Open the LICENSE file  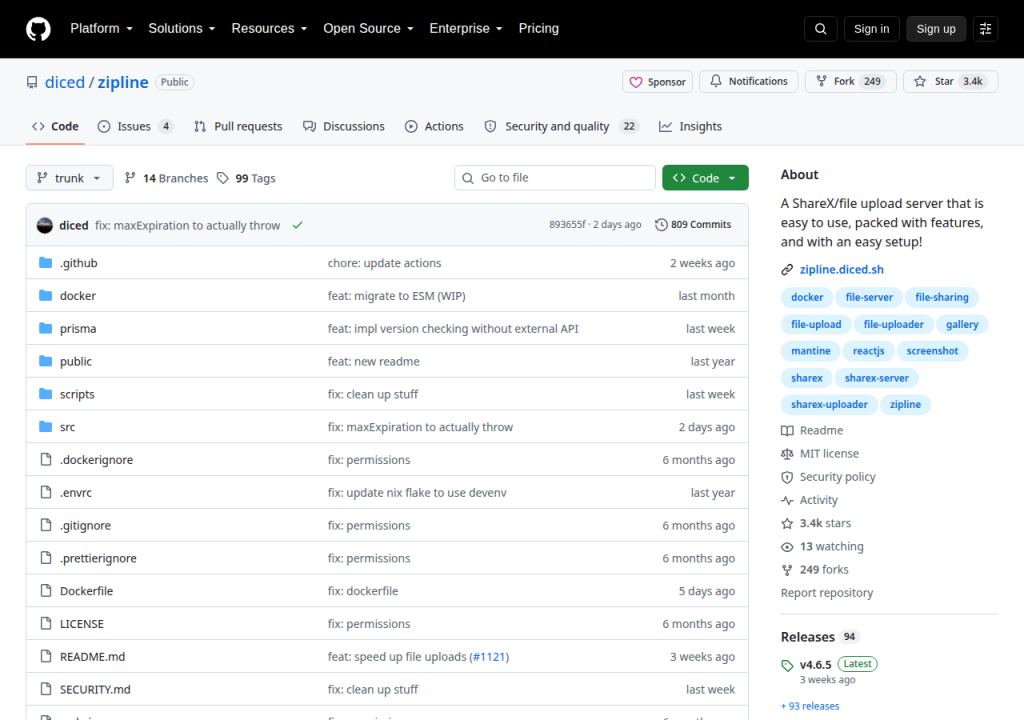tap(82, 623)
